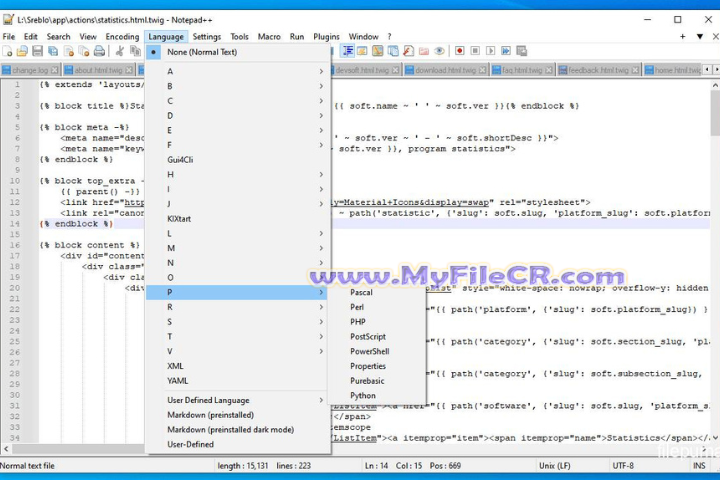The image size is (720, 480).
Task: Expand the S language submenu
Action: point(238,322)
